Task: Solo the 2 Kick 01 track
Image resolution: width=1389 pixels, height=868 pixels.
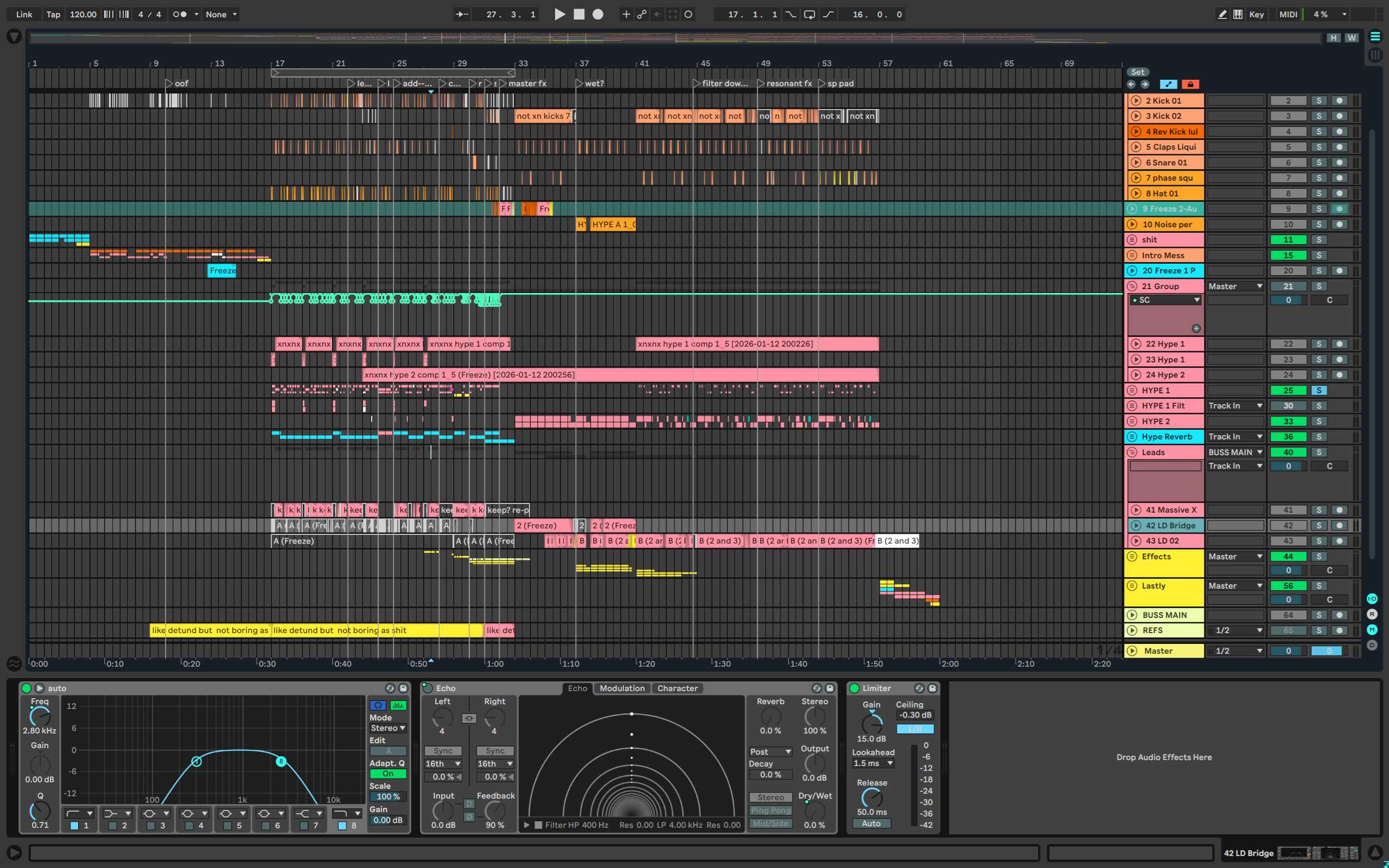Action: click(1318, 100)
